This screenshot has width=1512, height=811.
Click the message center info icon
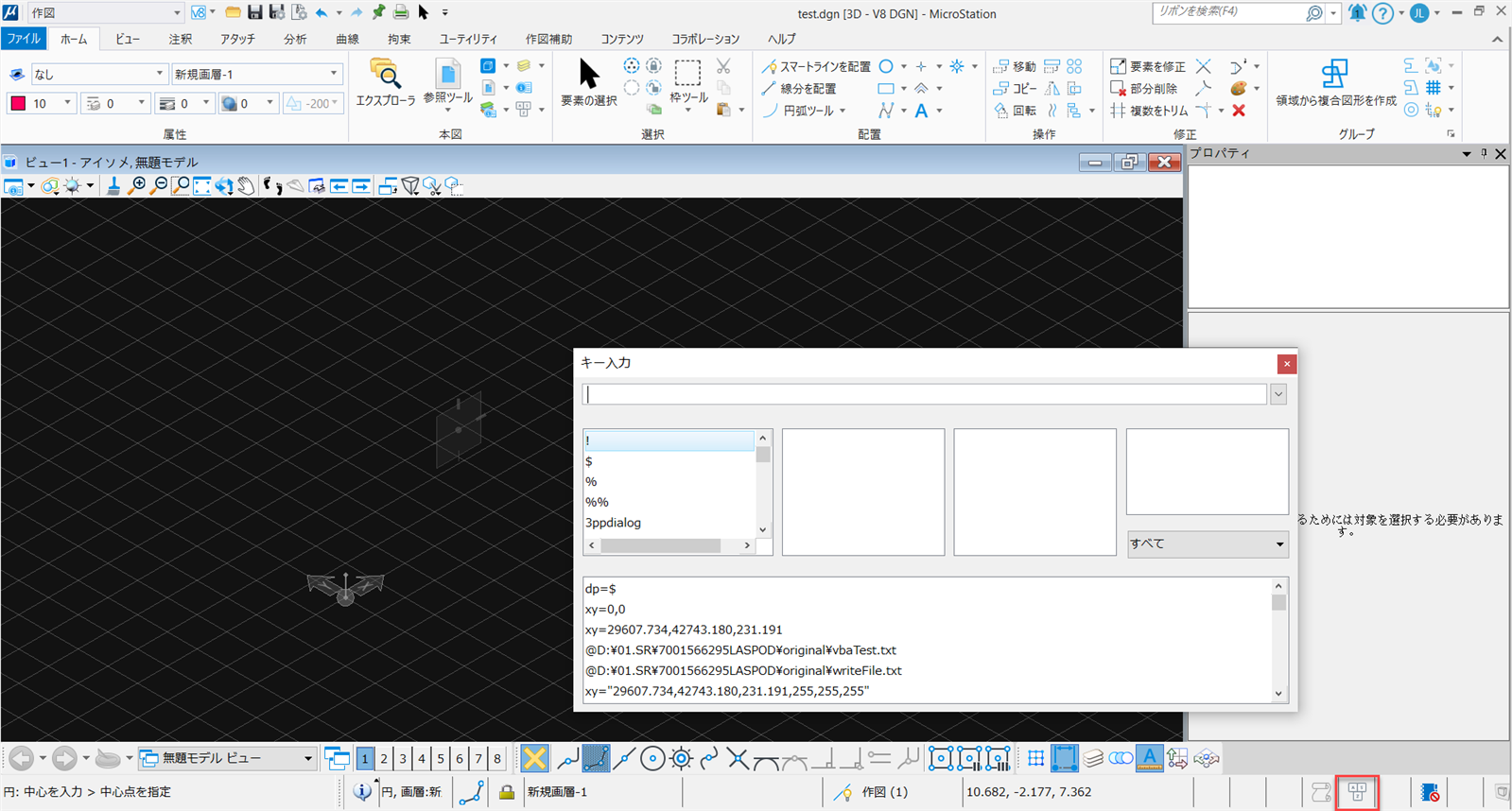tap(362, 792)
